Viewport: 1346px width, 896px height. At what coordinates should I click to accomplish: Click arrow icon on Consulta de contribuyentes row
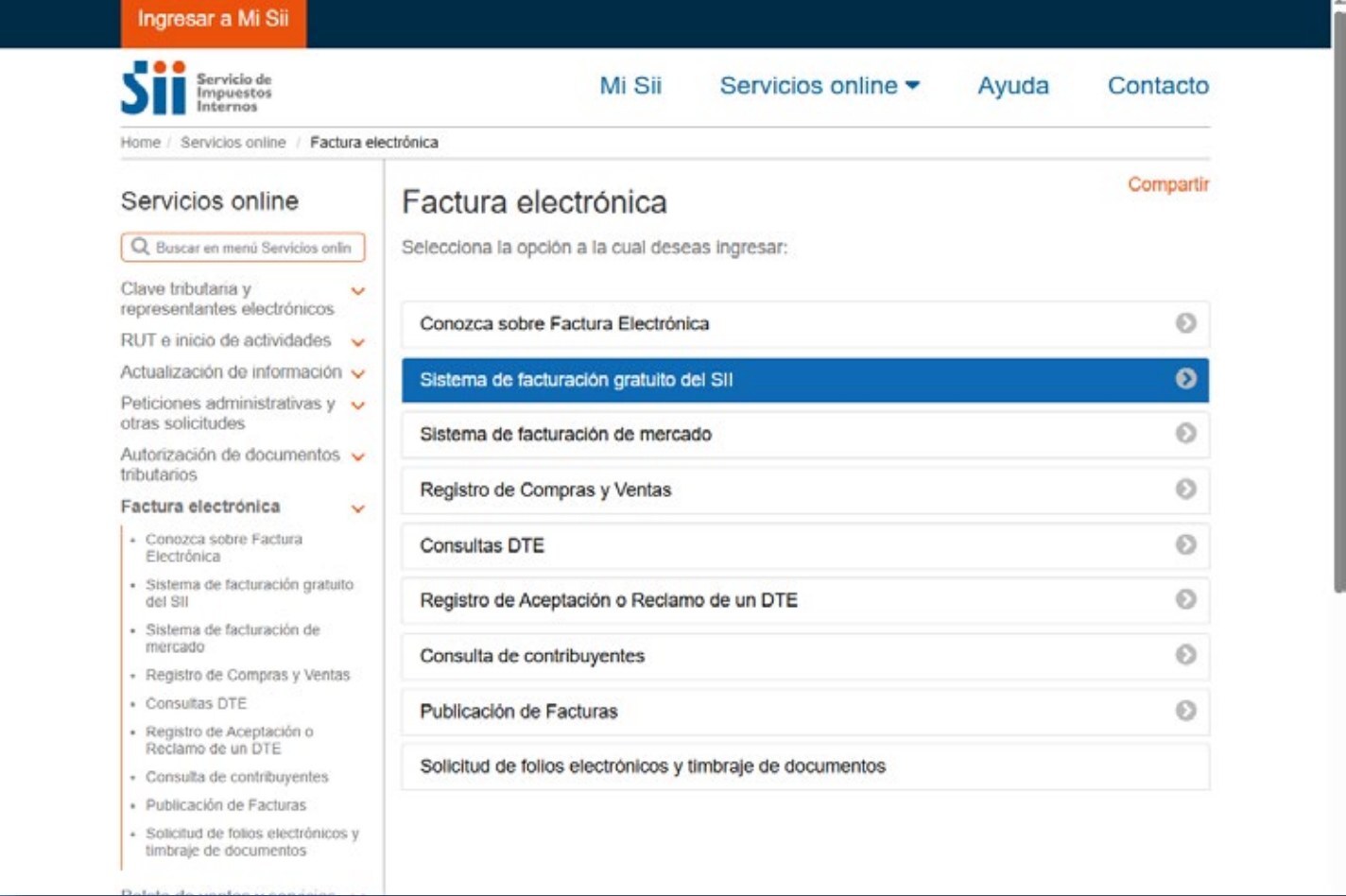tap(1185, 655)
